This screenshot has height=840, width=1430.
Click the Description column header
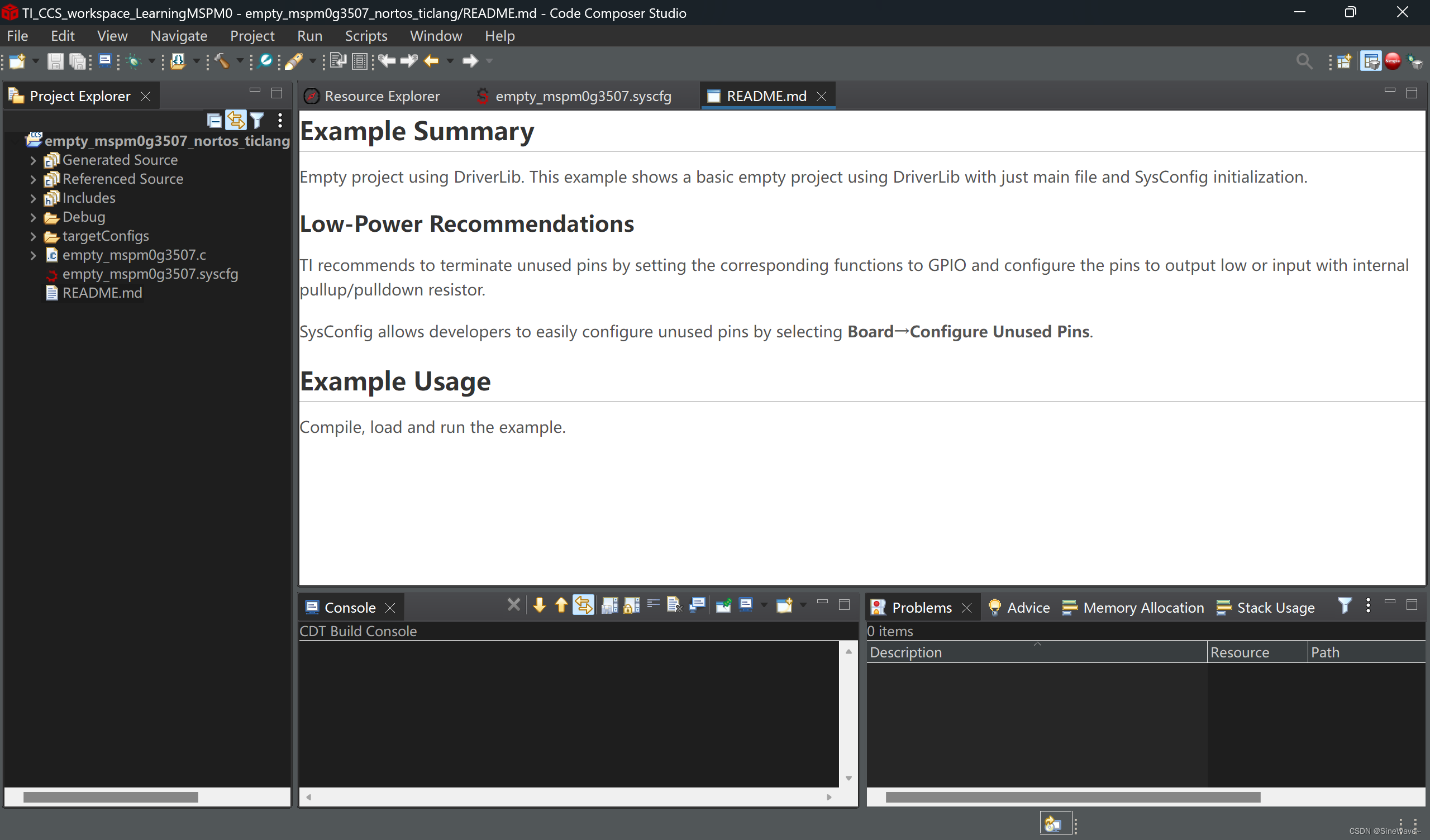(905, 653)
